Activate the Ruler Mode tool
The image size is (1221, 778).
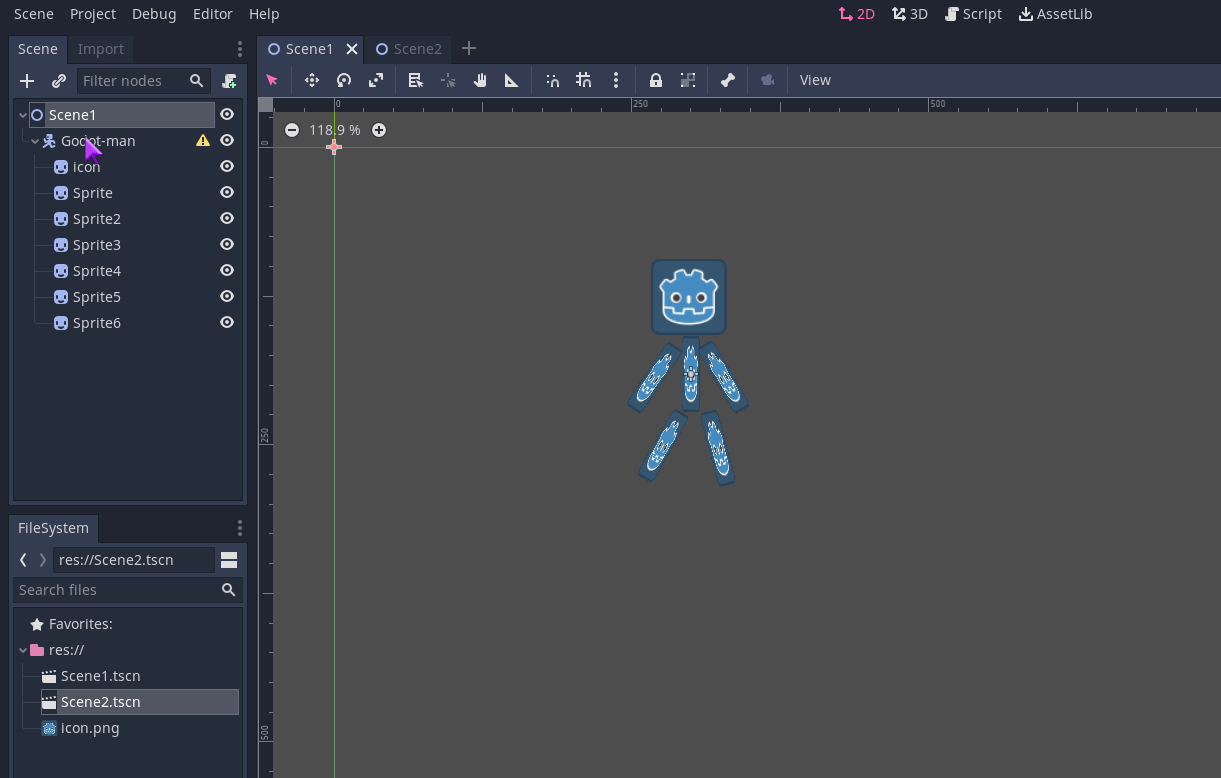(512, 80)
